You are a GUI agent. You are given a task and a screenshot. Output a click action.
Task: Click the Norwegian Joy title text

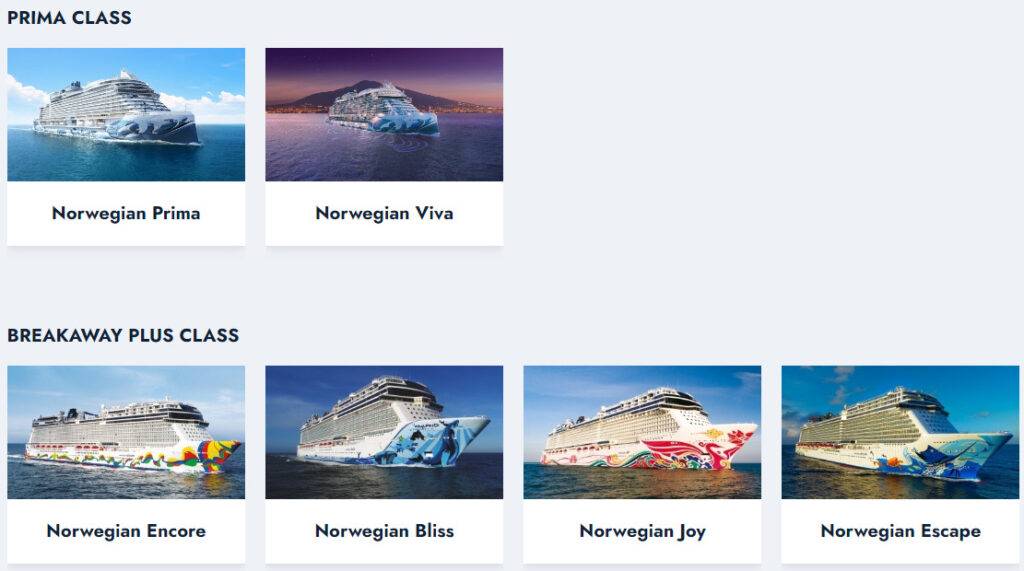click(643, 532)
